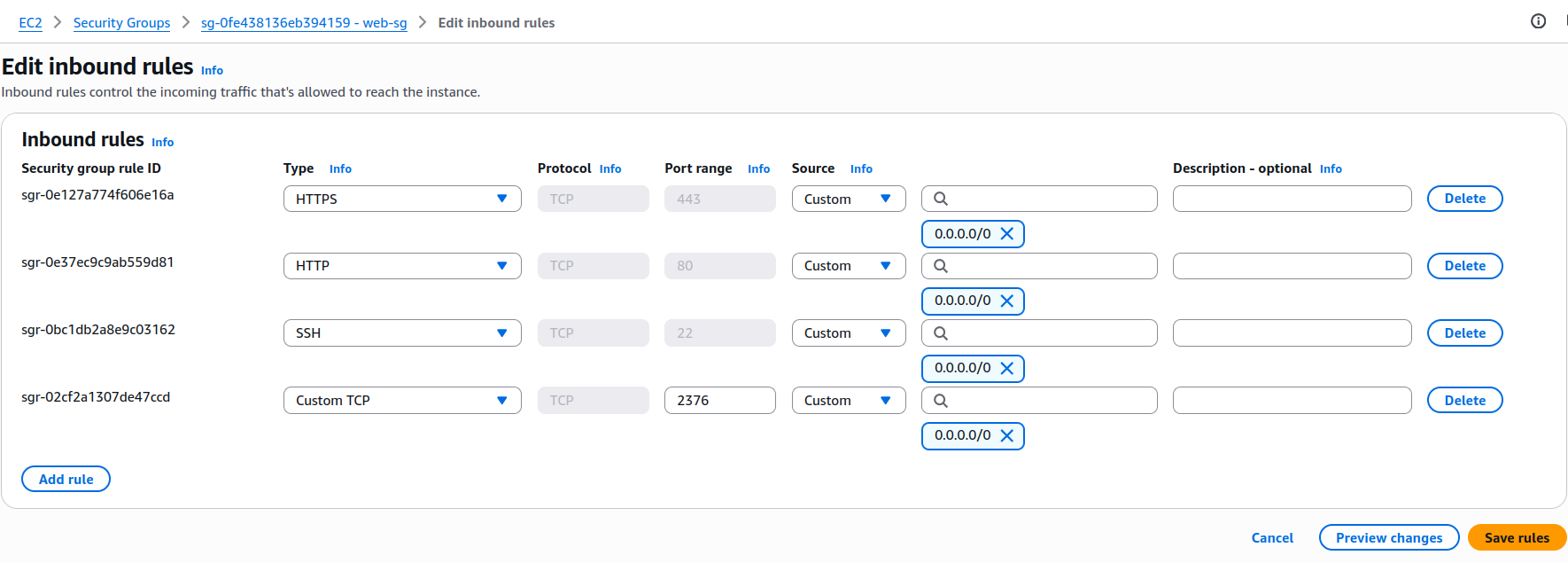Expand the Custom TCP type dropdown
Image resolution: width=1568 pixels, height=563 pixels.
402,401
